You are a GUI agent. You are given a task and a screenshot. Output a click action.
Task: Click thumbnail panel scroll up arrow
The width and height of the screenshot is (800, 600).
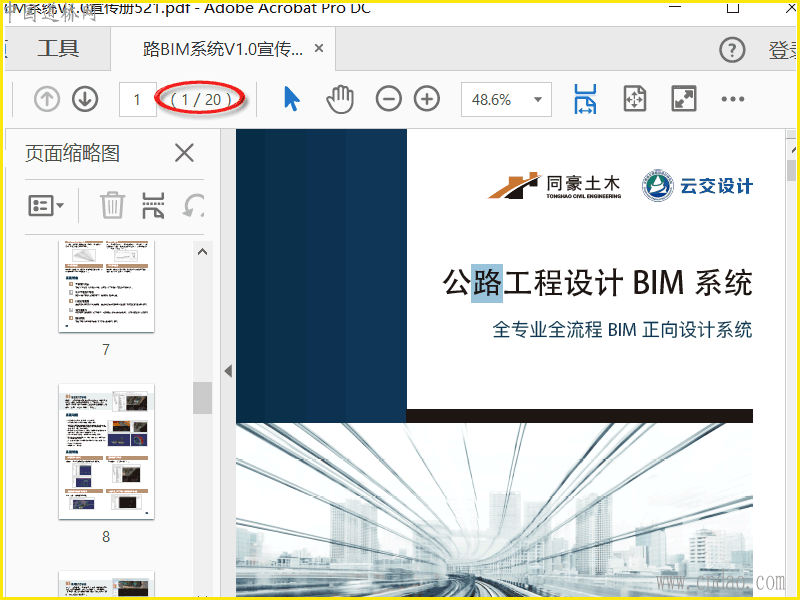(202, 252)
